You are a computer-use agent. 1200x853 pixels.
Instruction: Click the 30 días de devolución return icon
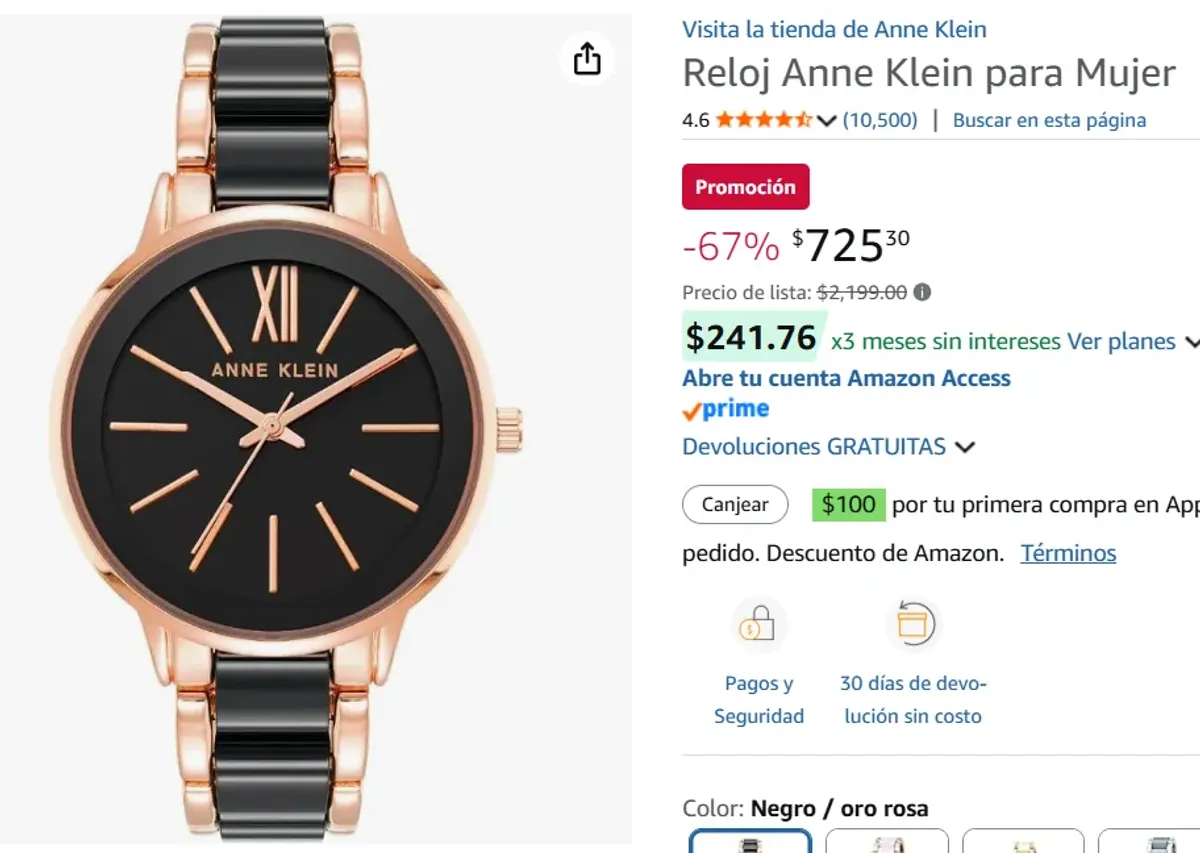click(x=913, y=624)
